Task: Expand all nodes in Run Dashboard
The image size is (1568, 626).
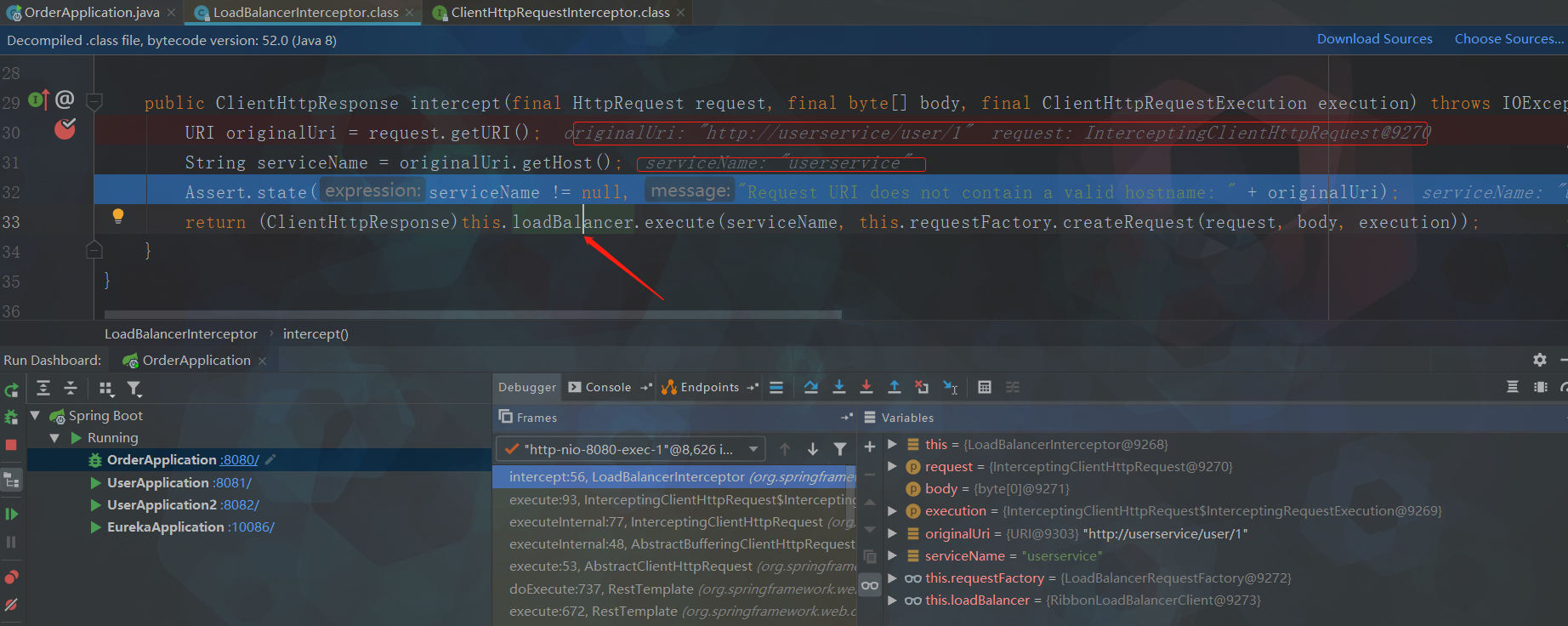Action: (x=43, y=388)
